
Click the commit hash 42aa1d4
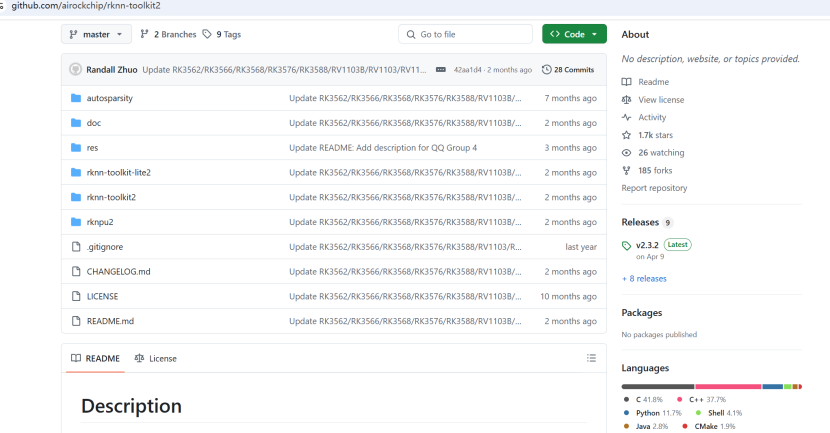(x=467, y=70)
